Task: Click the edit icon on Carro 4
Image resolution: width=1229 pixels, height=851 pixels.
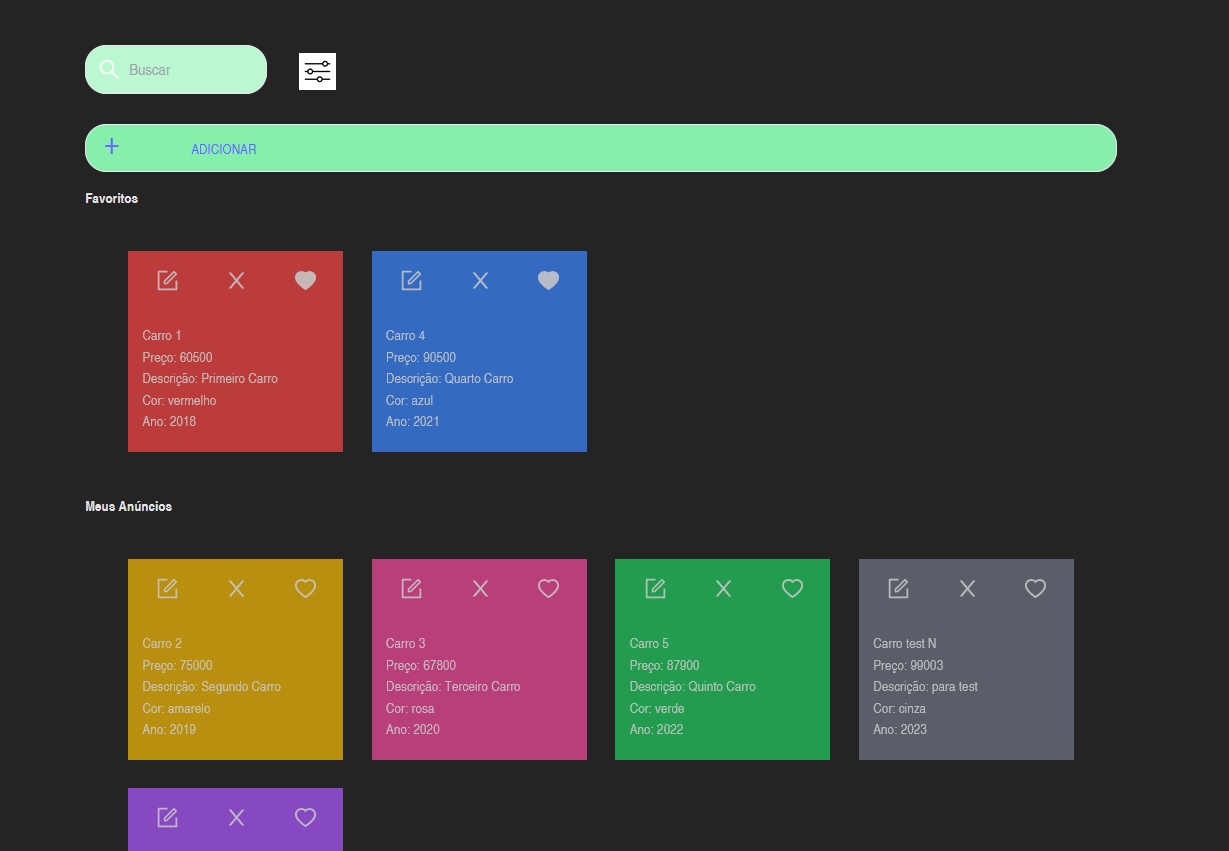Action: (410, 280)
